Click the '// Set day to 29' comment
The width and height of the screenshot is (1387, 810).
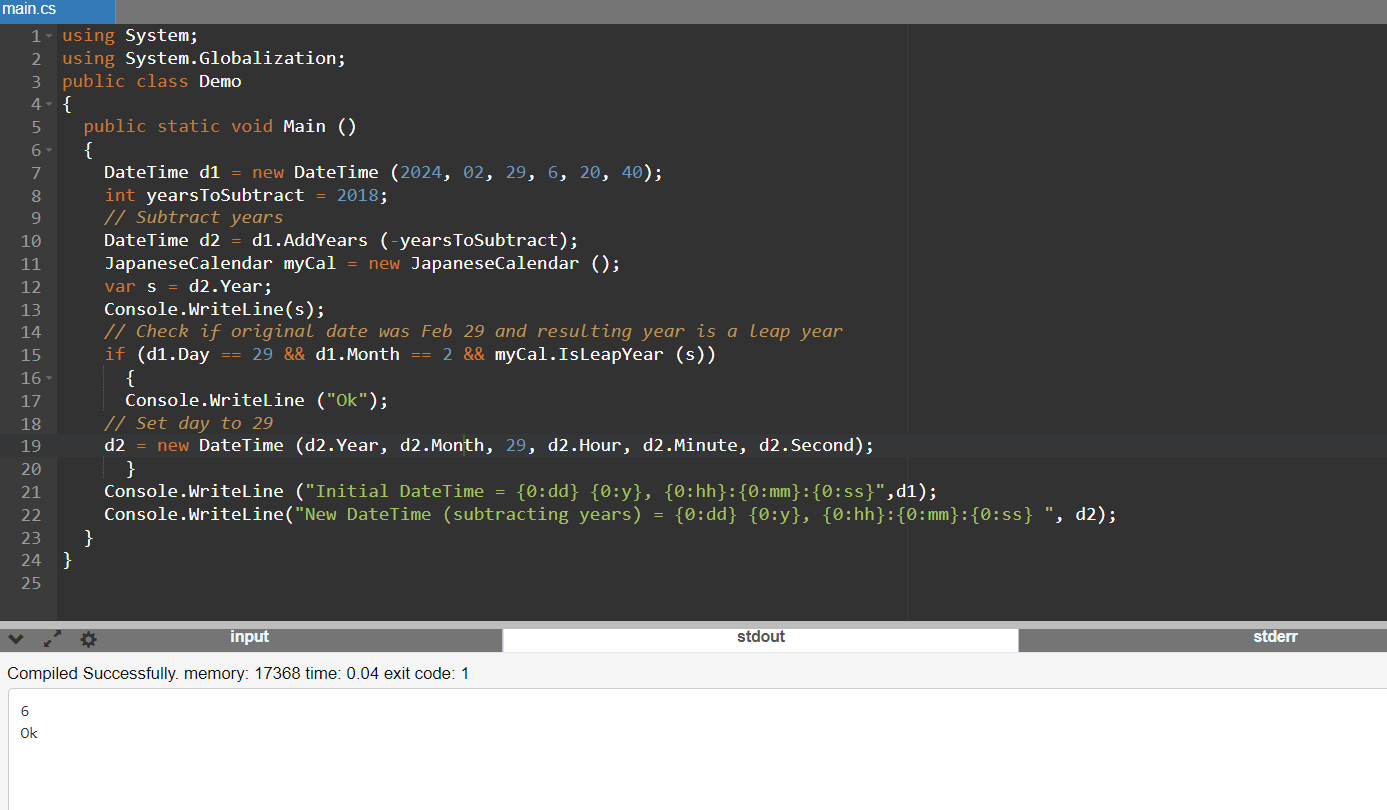tap(188, 423)
